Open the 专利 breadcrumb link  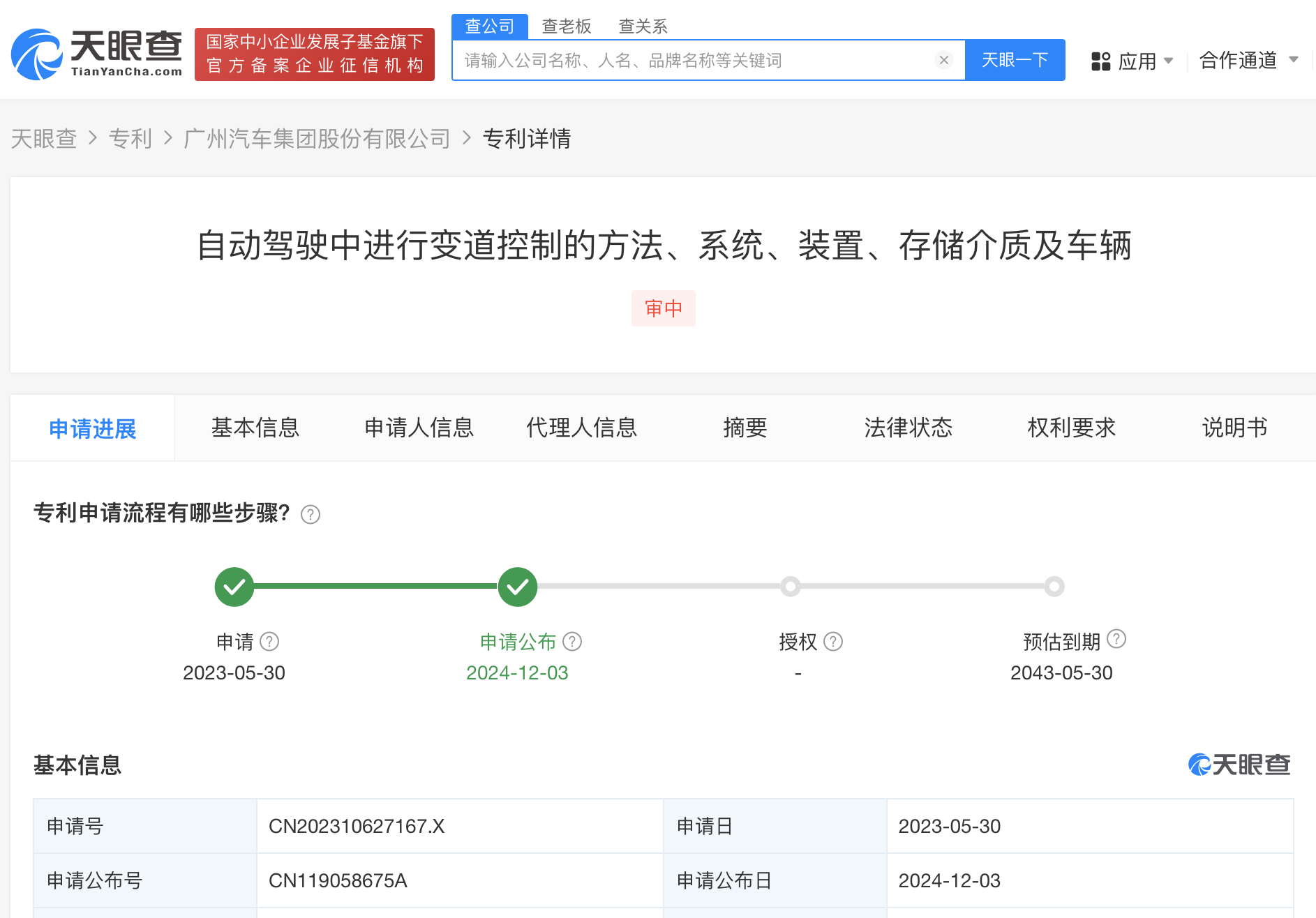[131, 139]
